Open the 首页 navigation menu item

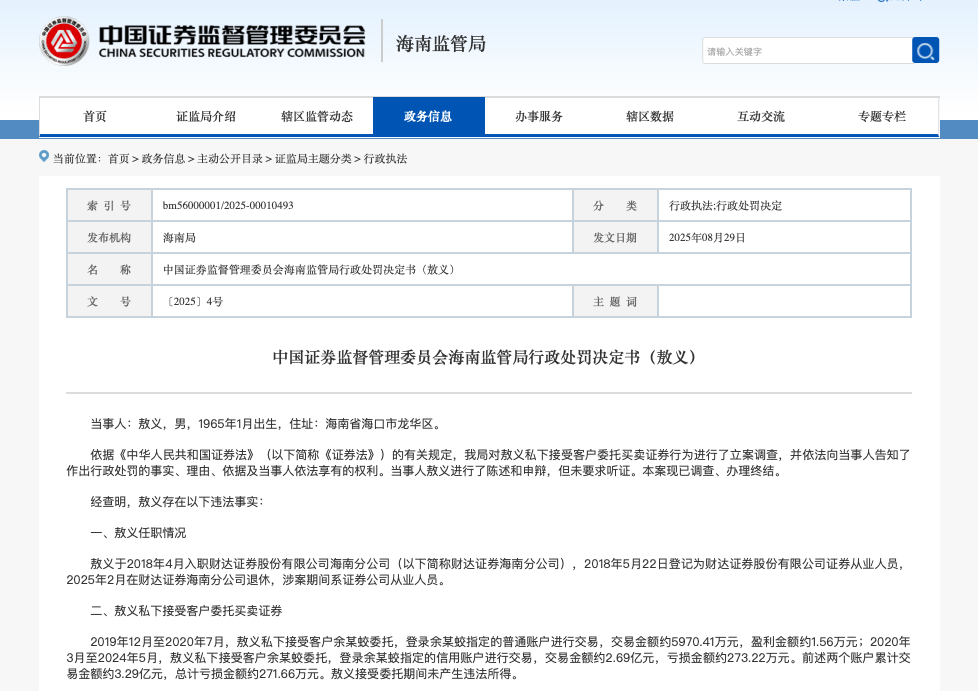pyautogui.click(x=95, y=116)
